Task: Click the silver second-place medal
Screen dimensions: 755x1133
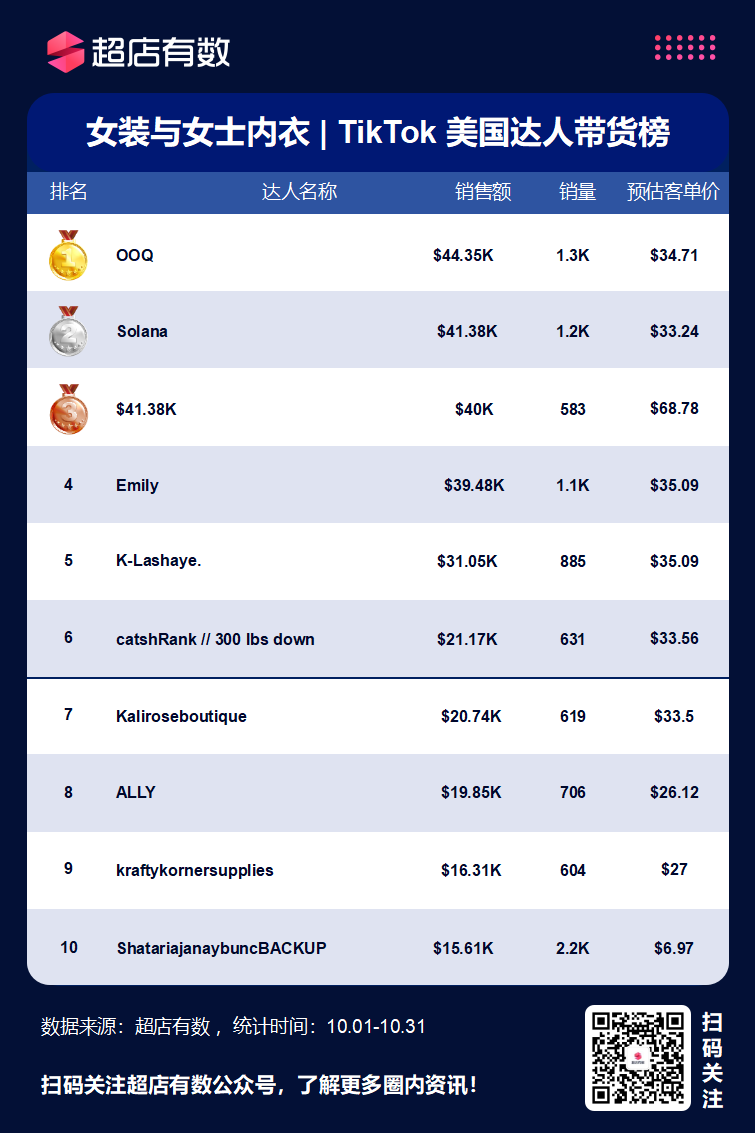Action: 68,332
